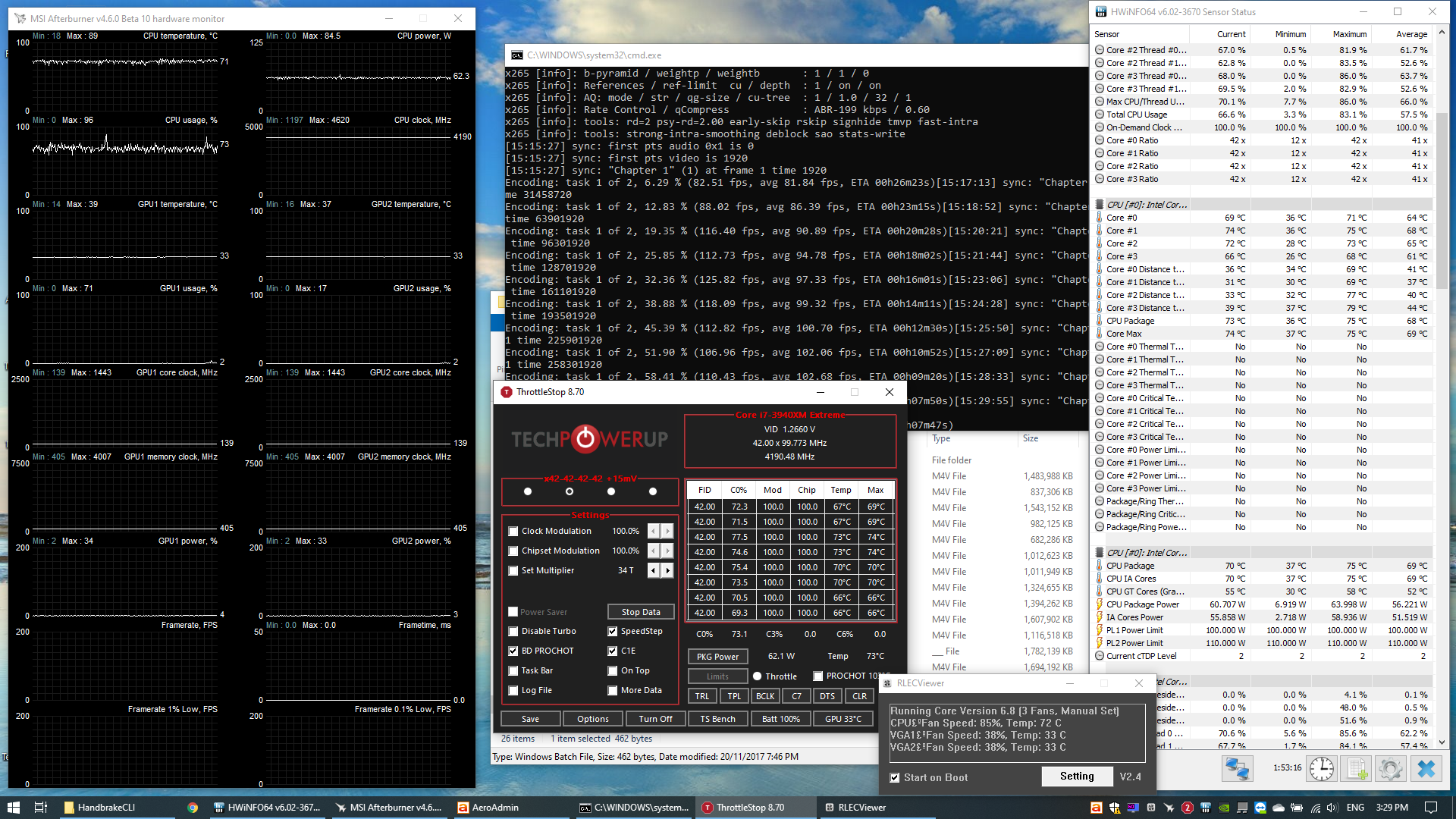Switch to AeroAdmin taskbar item
The width and height of the screenshot is (1456, 819).
click(488, 808)
